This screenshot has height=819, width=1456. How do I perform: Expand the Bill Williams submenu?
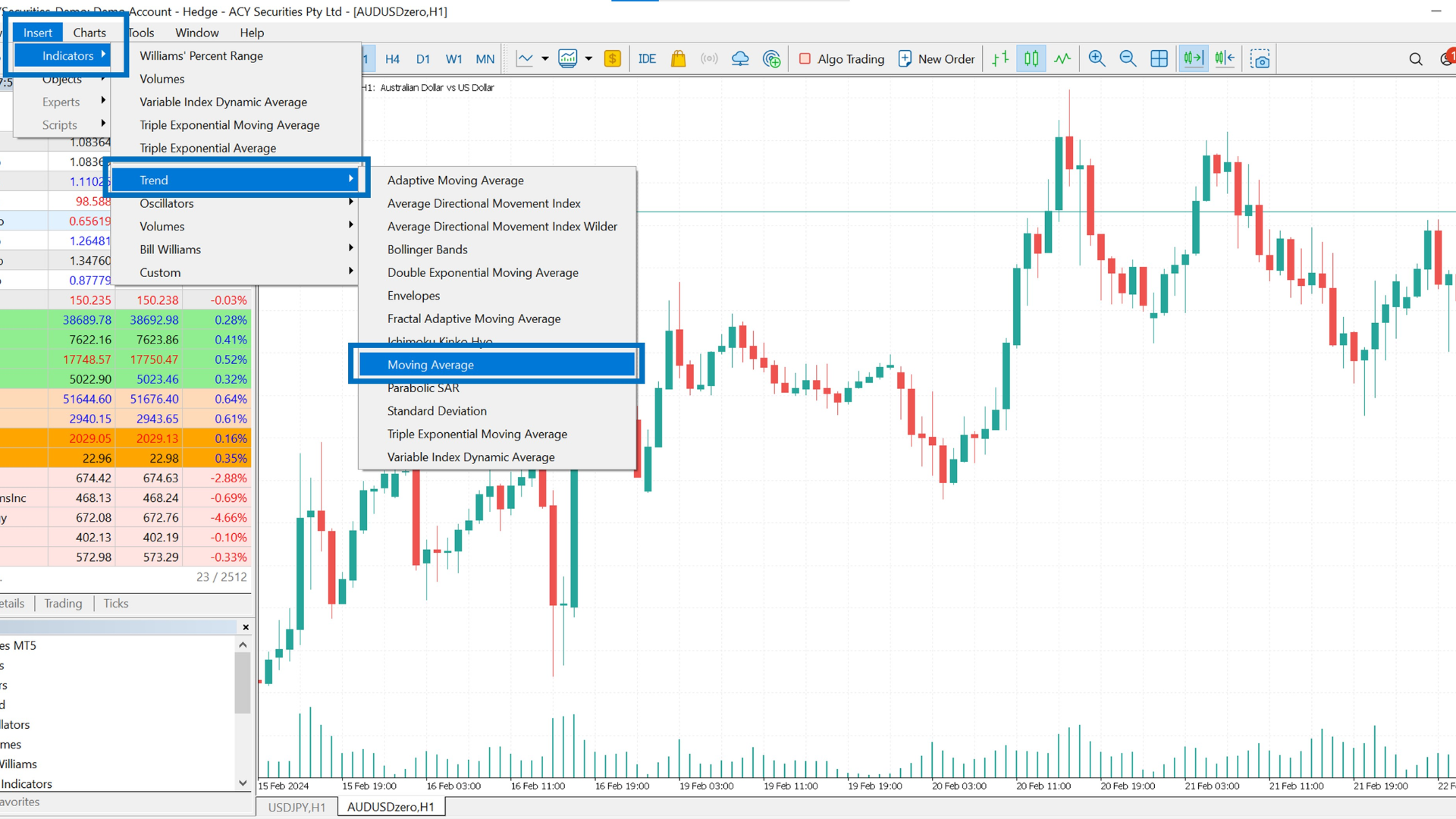tap(236, 249)
